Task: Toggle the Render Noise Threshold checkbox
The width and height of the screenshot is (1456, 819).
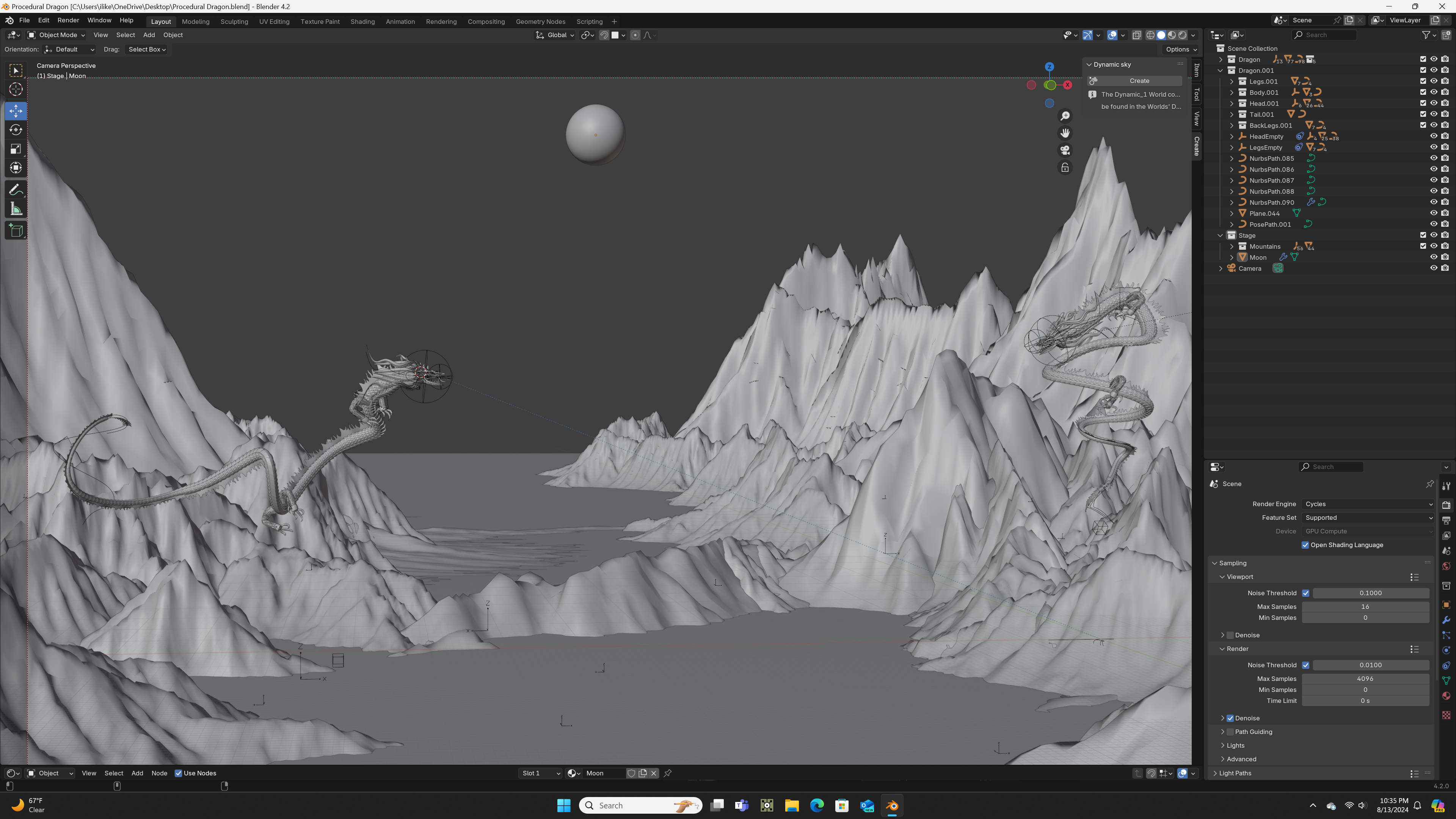Action: (1305, 665)
